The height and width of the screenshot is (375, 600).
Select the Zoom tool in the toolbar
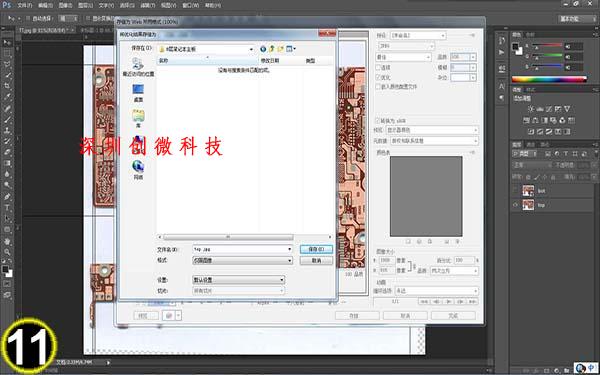coord(7,252)
